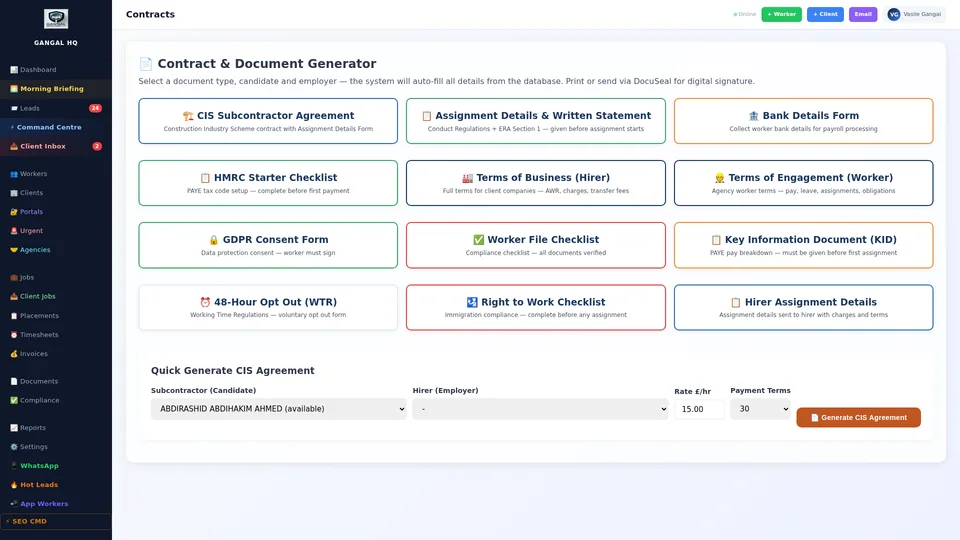
Task: Choose the Bank Details Form card
Action: (x=803, y=121)
